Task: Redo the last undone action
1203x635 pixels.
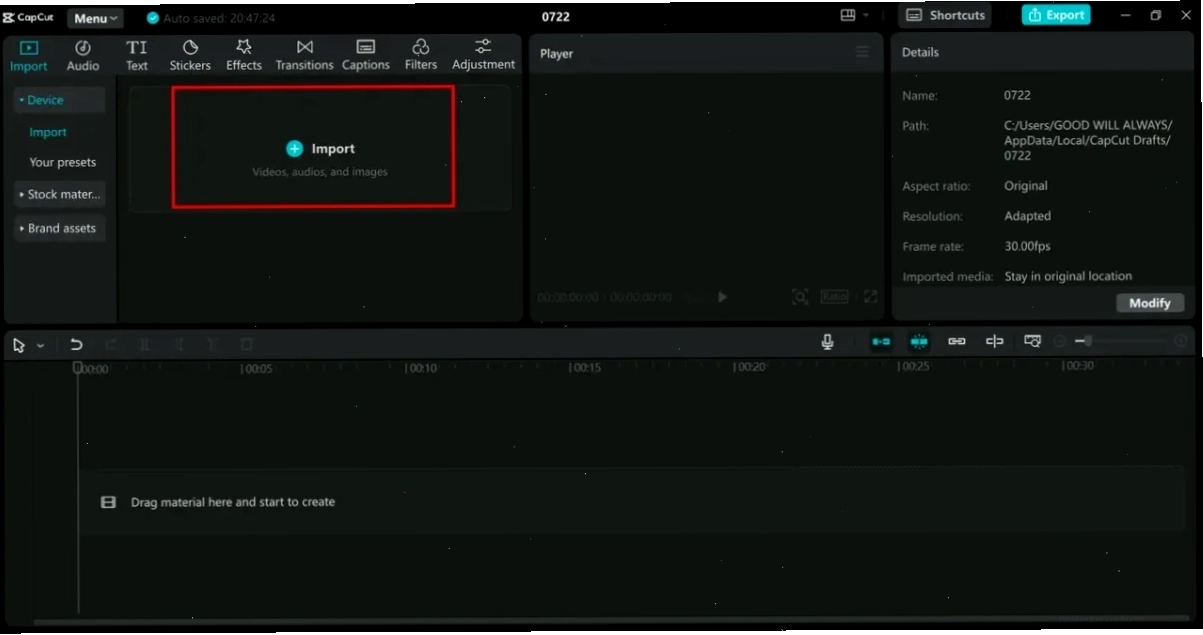Action: click(x=111, y=344)
